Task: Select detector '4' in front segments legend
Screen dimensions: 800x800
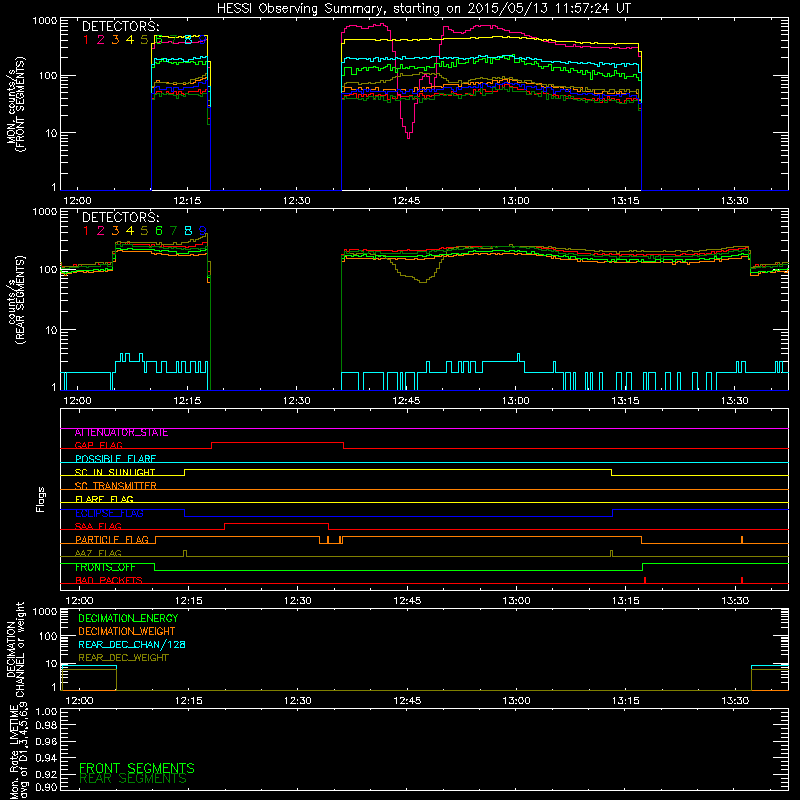Action: pyautogui.click(x=130, y=40)
